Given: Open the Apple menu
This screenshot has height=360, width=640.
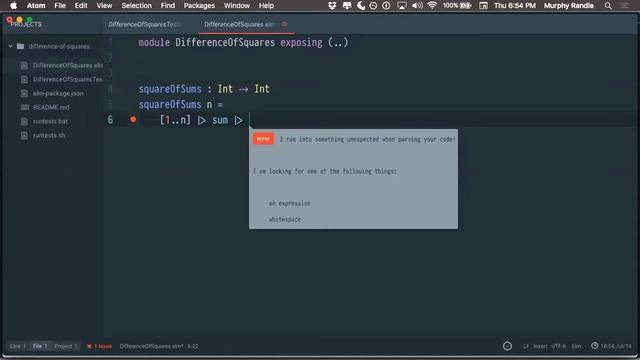Looking at the screenshot, I should (x=13, y=6).
